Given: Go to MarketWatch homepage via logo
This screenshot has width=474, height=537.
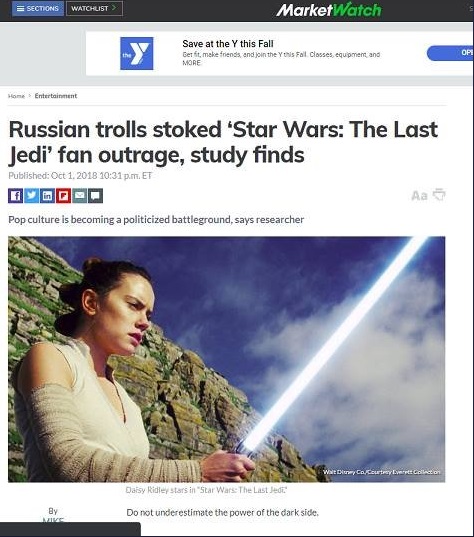Looking at the screenshot, I should (x=329, y=10).
